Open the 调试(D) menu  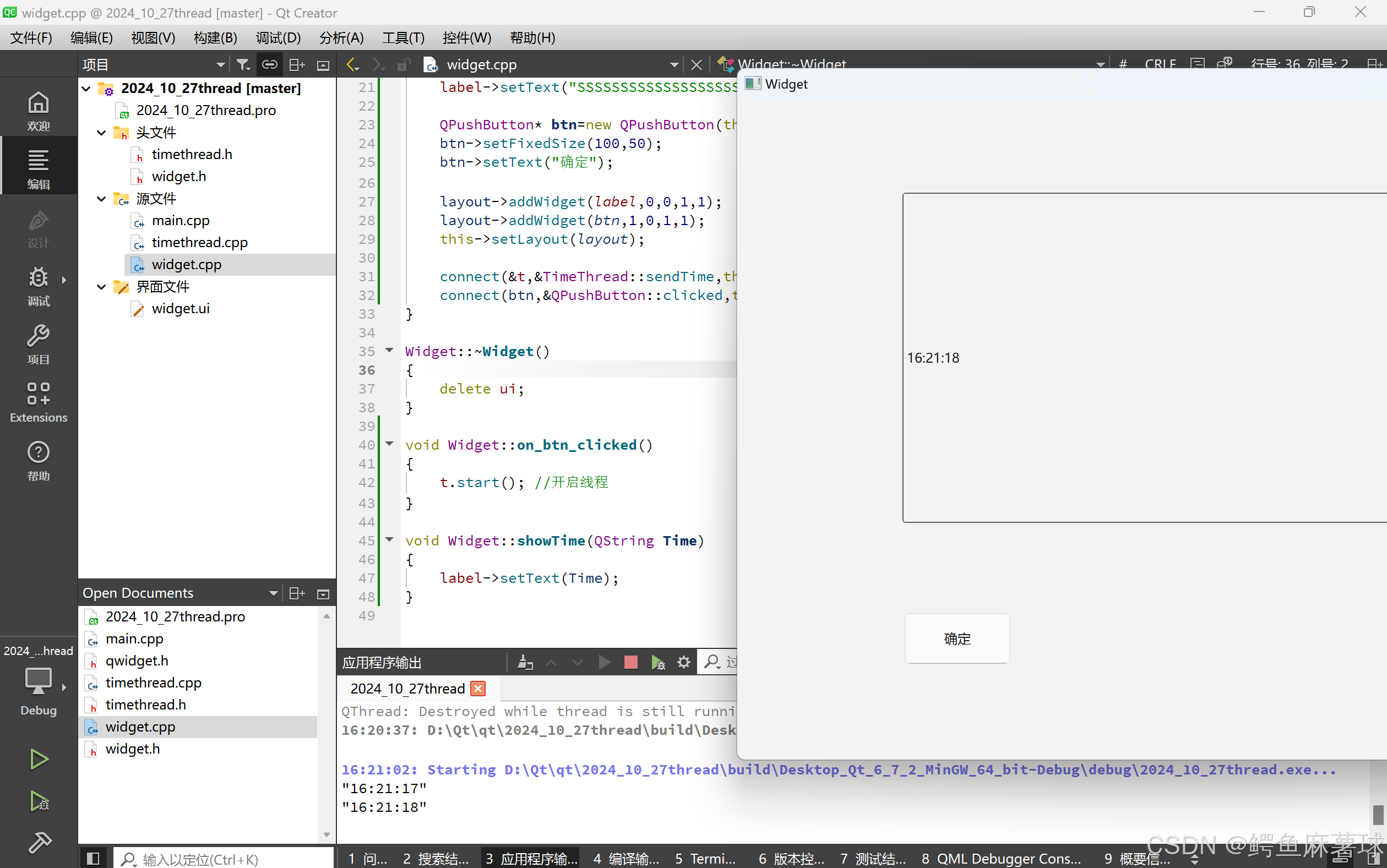(x=279, y=38)
